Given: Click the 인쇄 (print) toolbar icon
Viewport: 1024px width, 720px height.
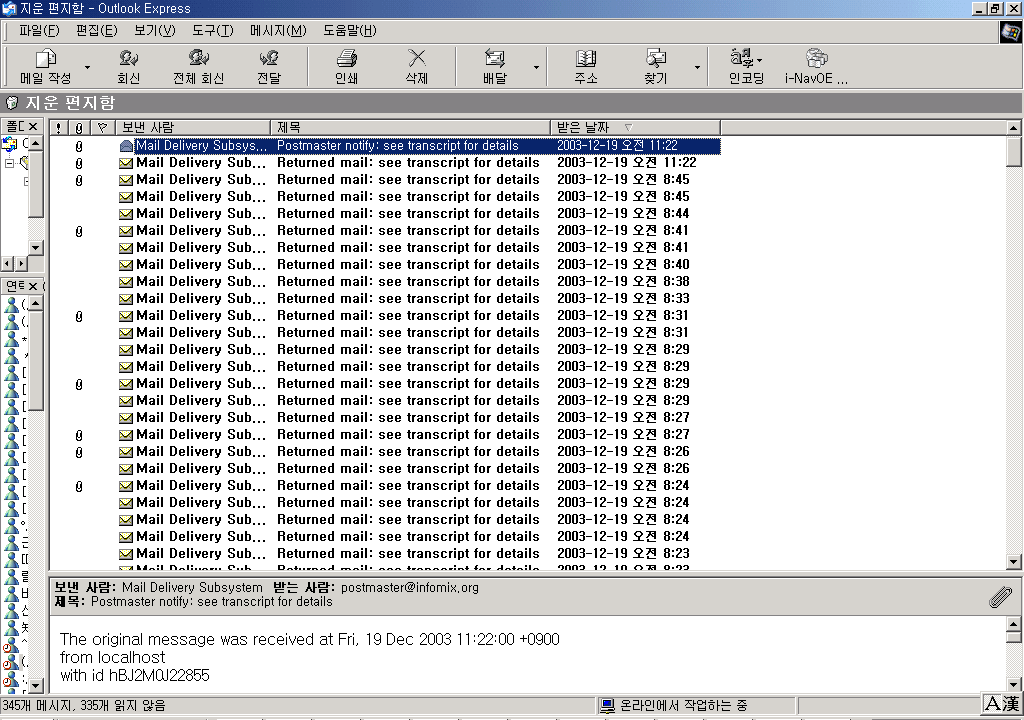Looking at the screenshot, I should pyautogui.click(x=346, y=59).
